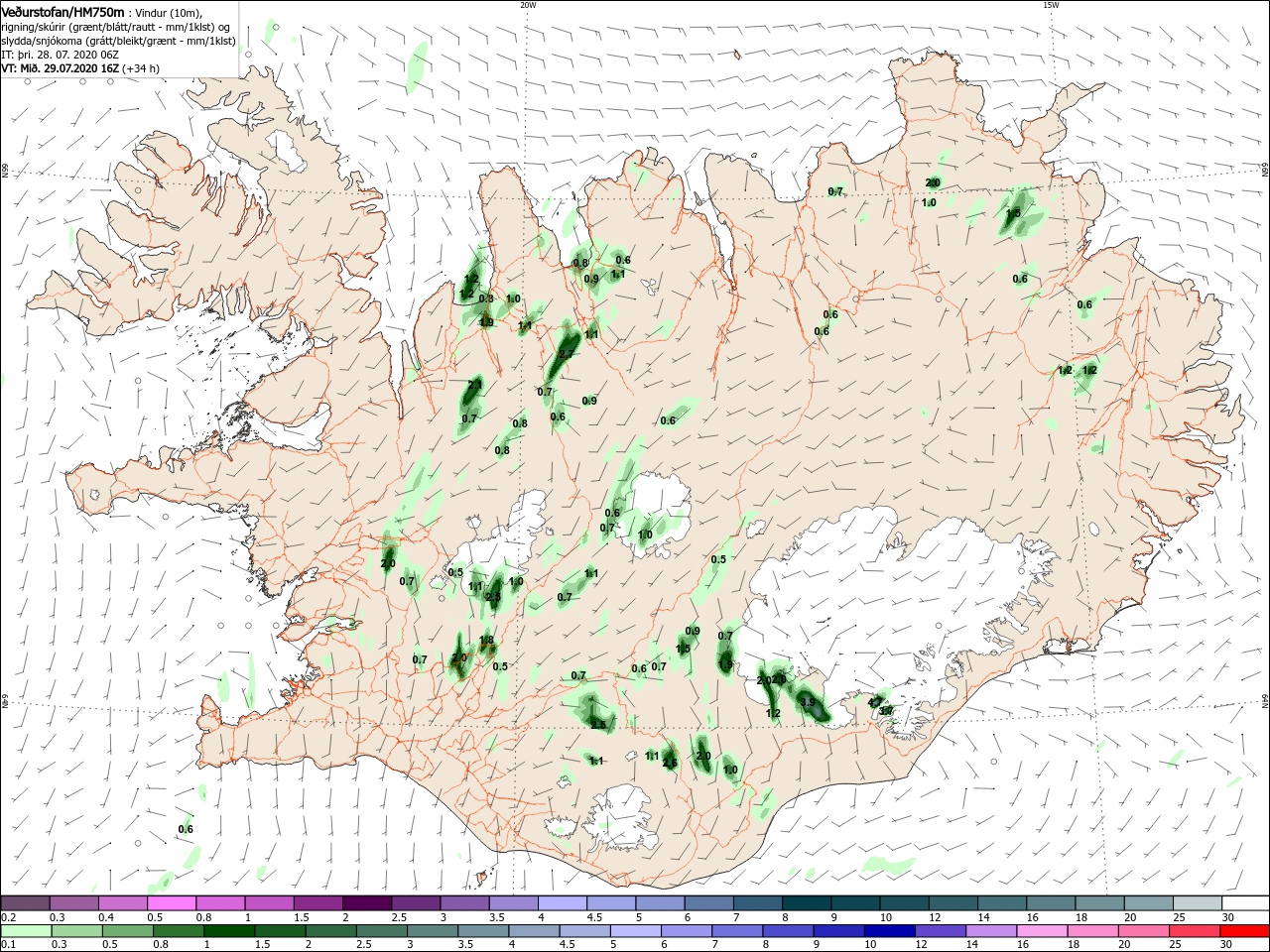The width and height of the screenshot is (1270, 952).
Task: Click the bright red bottom swatch after 30
Action: tap(1246, 931)
